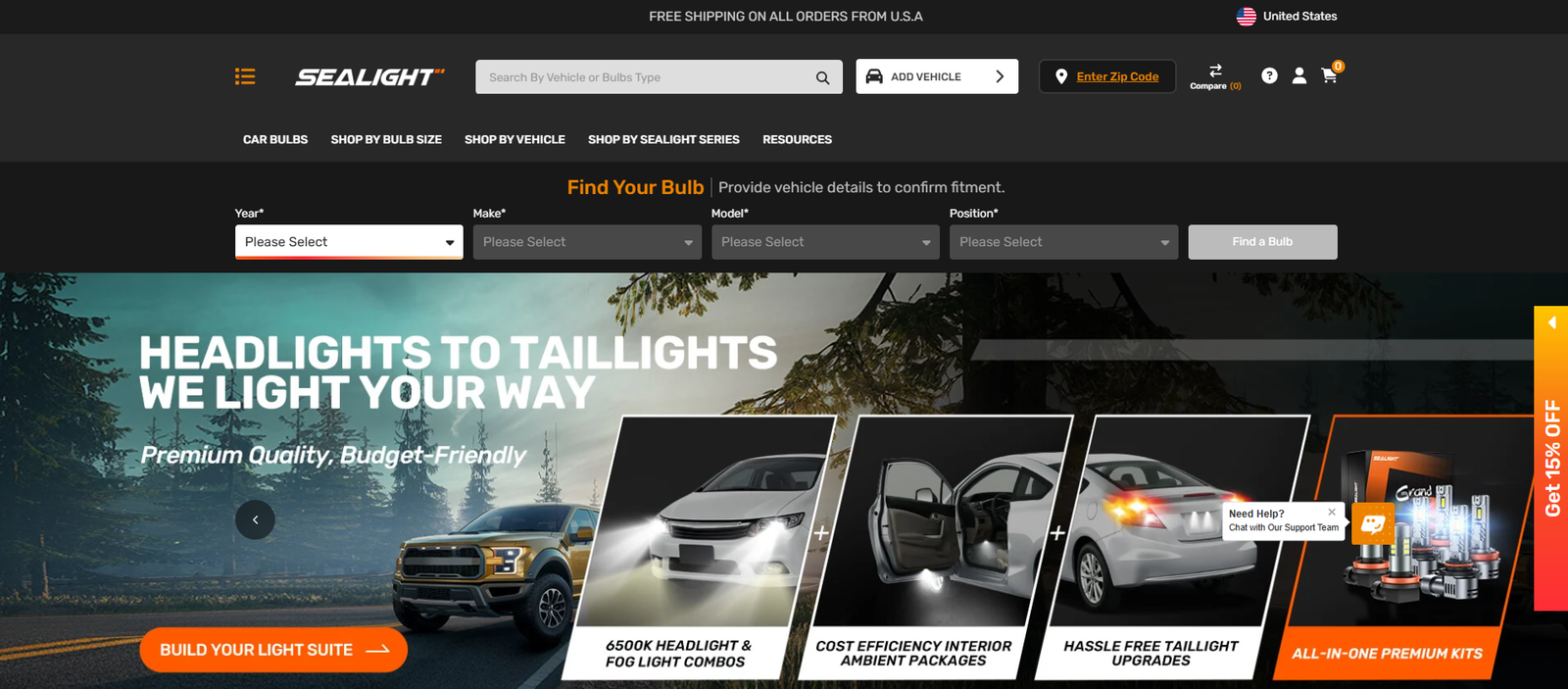1568x689 pixels.
Task: Click the Find Your Bulb heading
Action: pyautogui.click(x=635, y=187)
